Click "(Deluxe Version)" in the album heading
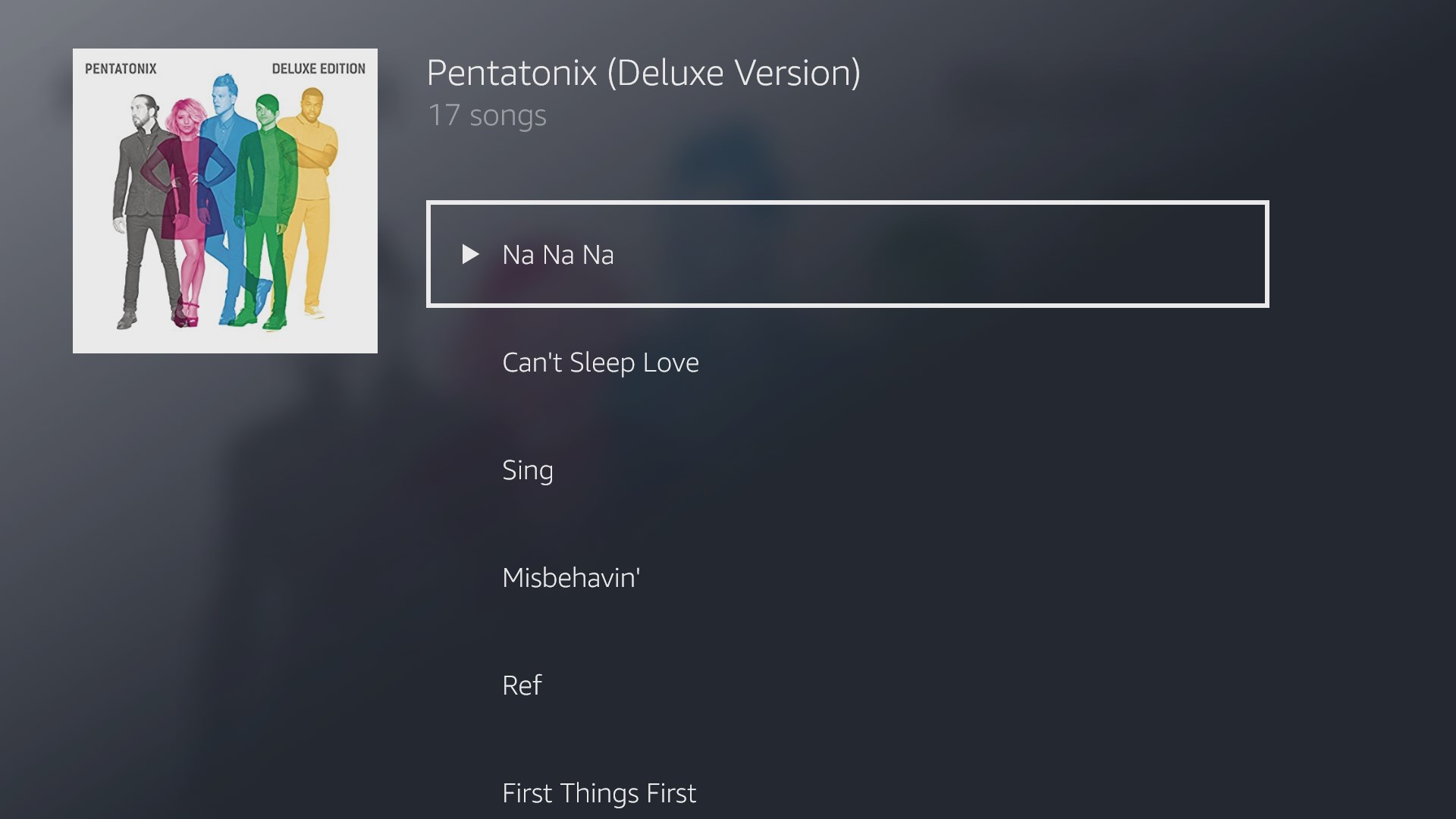The image size is (1456, 819). click(x=733, y=73)
